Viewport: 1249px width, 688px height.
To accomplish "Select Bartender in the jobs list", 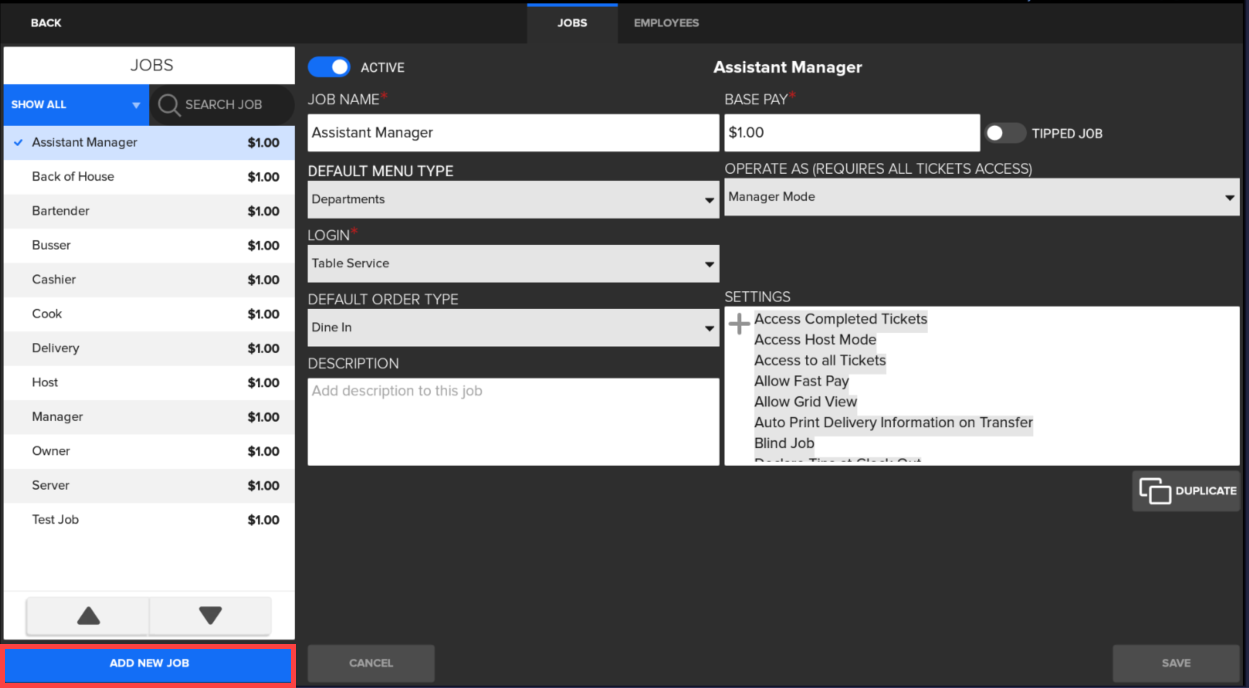I will [61, 211].
